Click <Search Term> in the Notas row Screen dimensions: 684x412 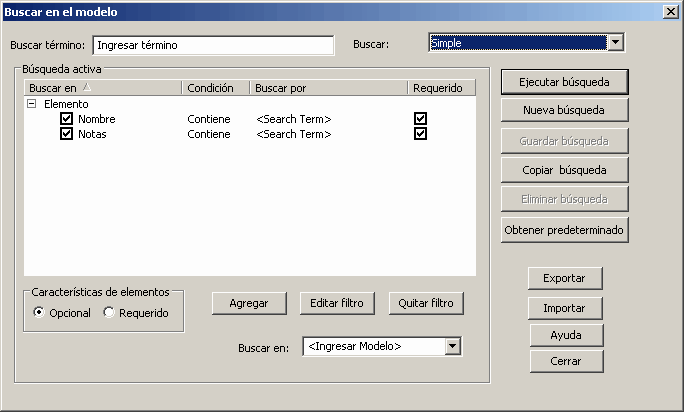[x=294, y=134]
